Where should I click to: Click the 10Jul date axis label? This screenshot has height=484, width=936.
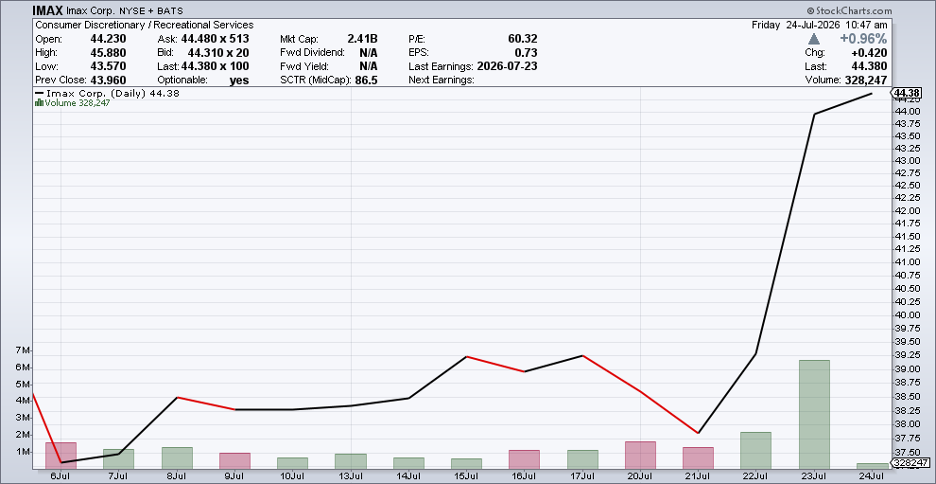click(x=293, y=476)
